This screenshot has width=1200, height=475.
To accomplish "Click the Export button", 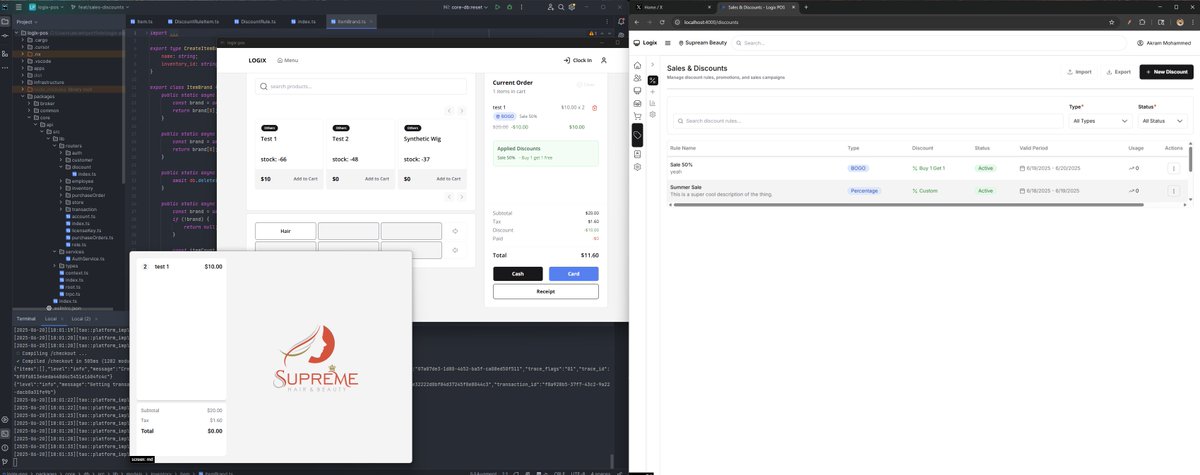I will tap(1118, 72).
